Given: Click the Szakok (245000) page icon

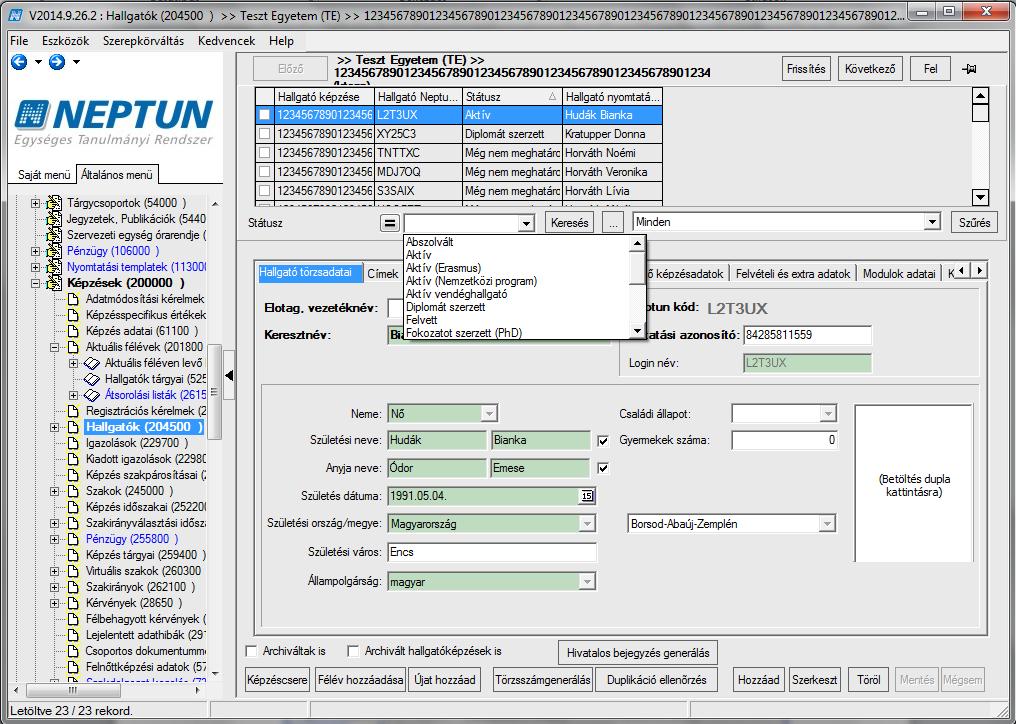Looking at the screenshot, I should click(73, 491).
